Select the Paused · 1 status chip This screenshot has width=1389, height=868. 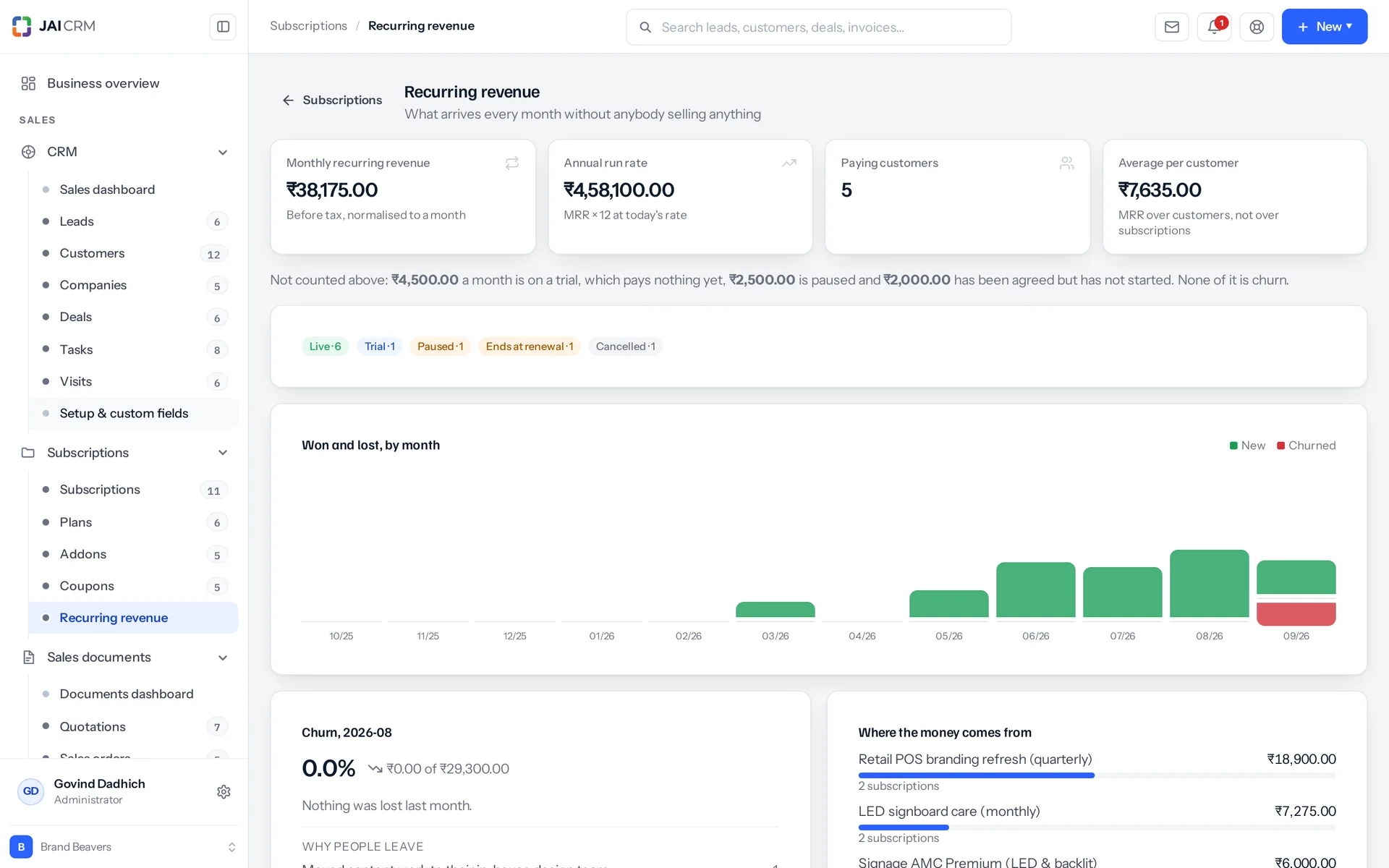coord(440,346)
